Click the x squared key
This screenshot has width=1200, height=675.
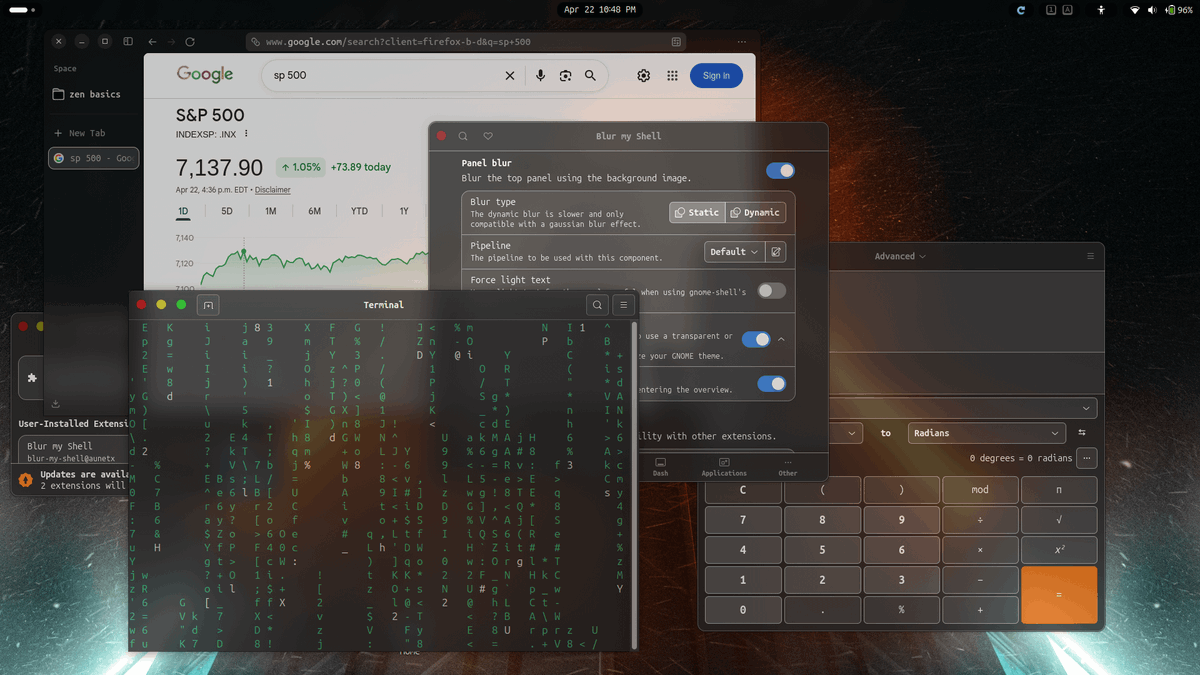(1059, 550)
